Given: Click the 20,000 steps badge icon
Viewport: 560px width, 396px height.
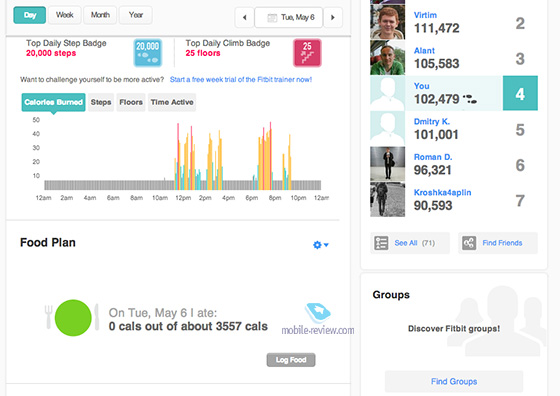Looking at the screenshot, I should click(x=148, y=53).
